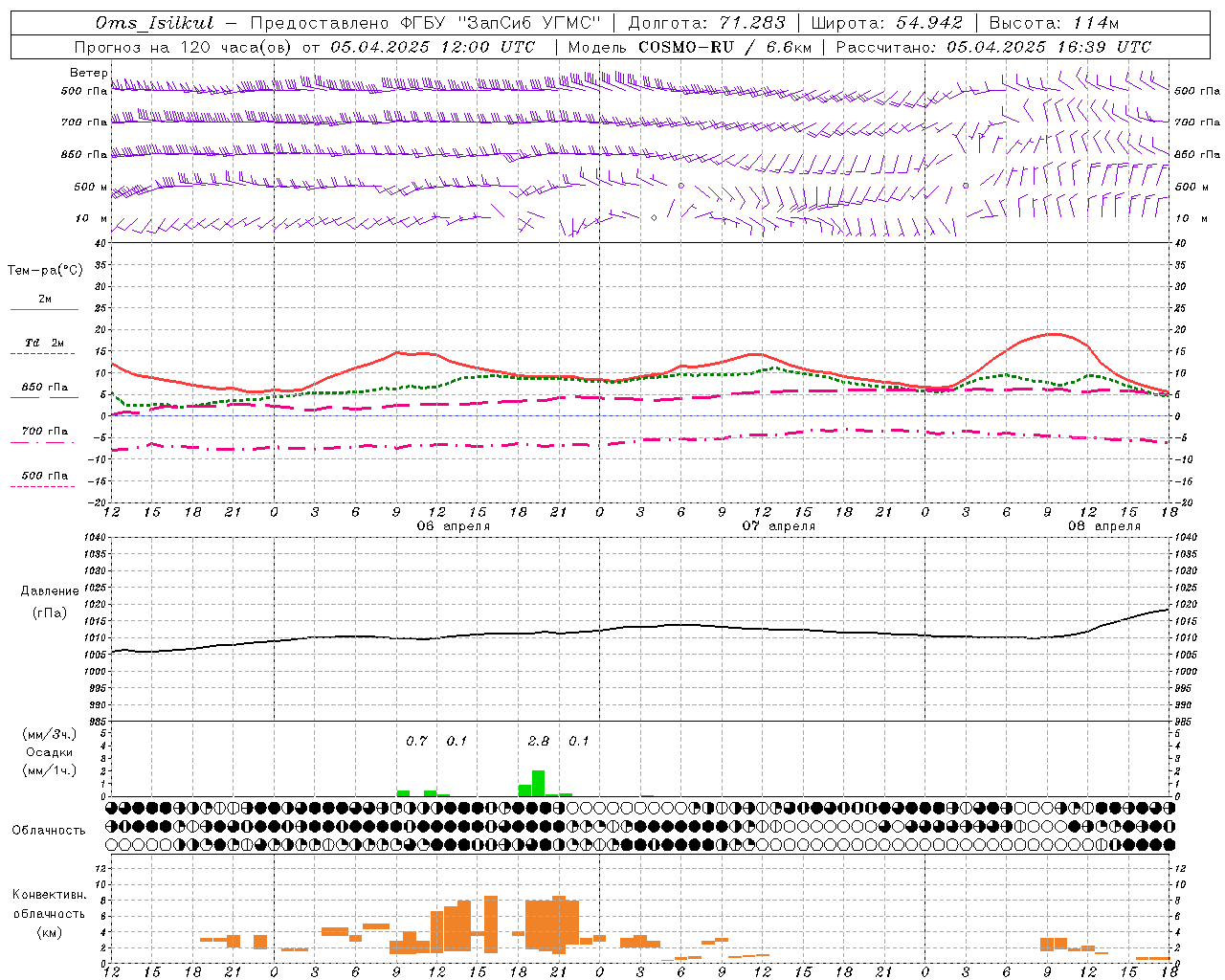Click the (гПа) unit label under Давление
The width and height of the screenshot is (1225, 980).
49,612
